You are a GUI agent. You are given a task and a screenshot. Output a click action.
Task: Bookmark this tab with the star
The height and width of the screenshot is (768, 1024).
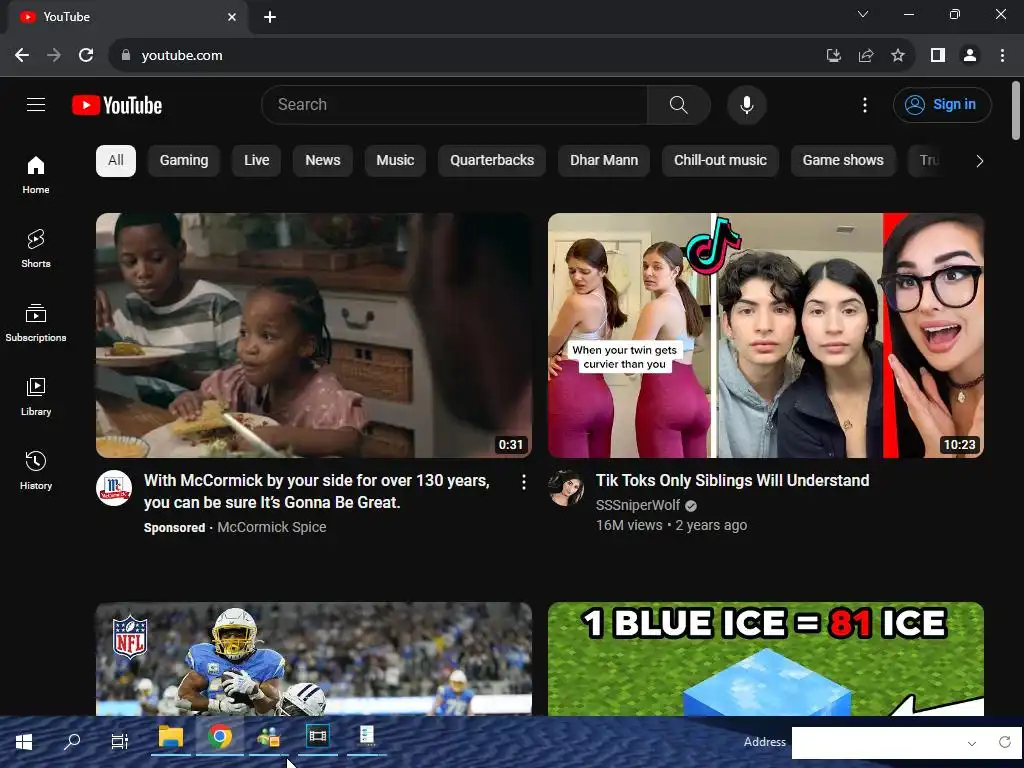click(x=898, y=56)
